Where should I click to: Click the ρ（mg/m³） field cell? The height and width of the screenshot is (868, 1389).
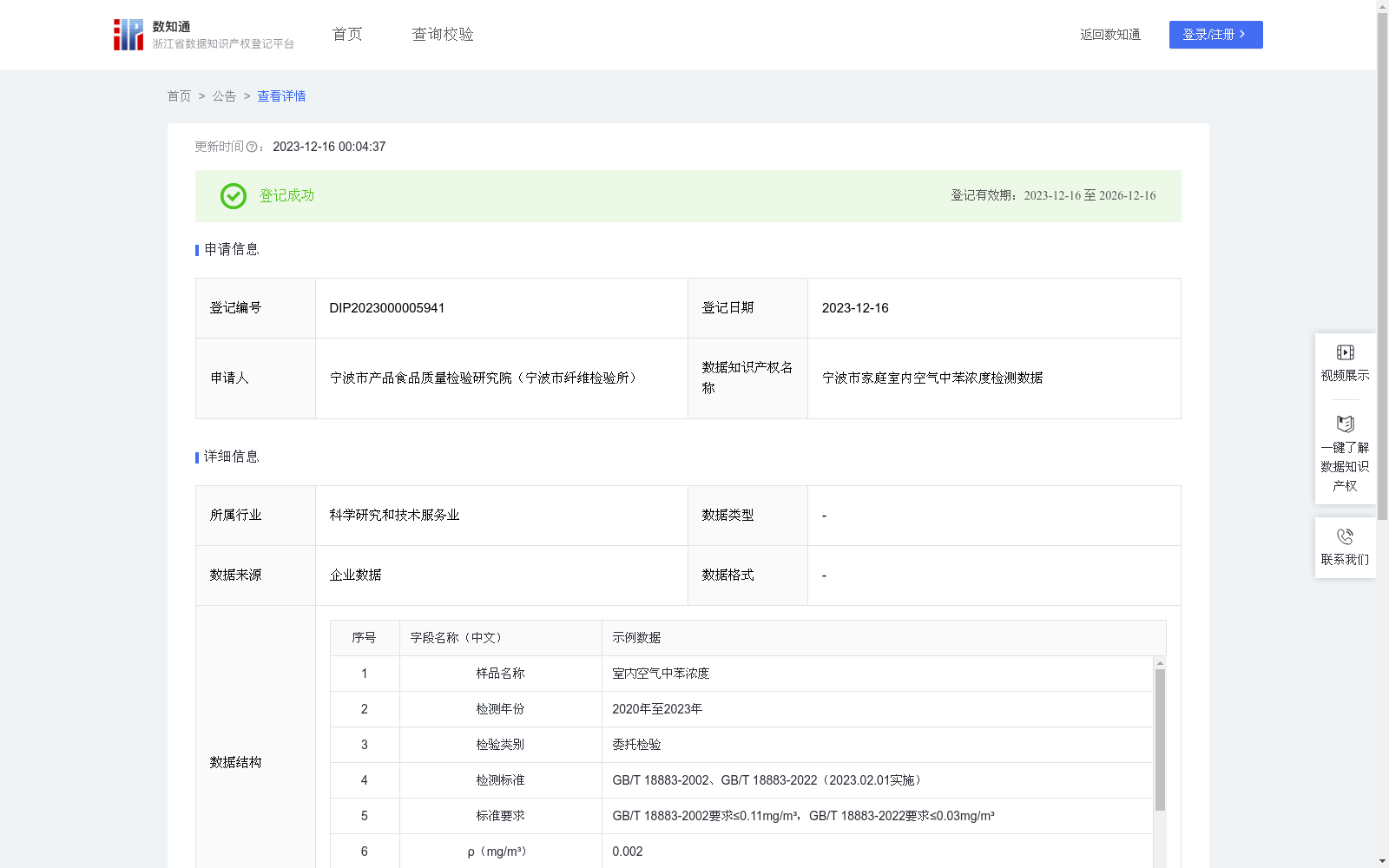pos(501,852)
